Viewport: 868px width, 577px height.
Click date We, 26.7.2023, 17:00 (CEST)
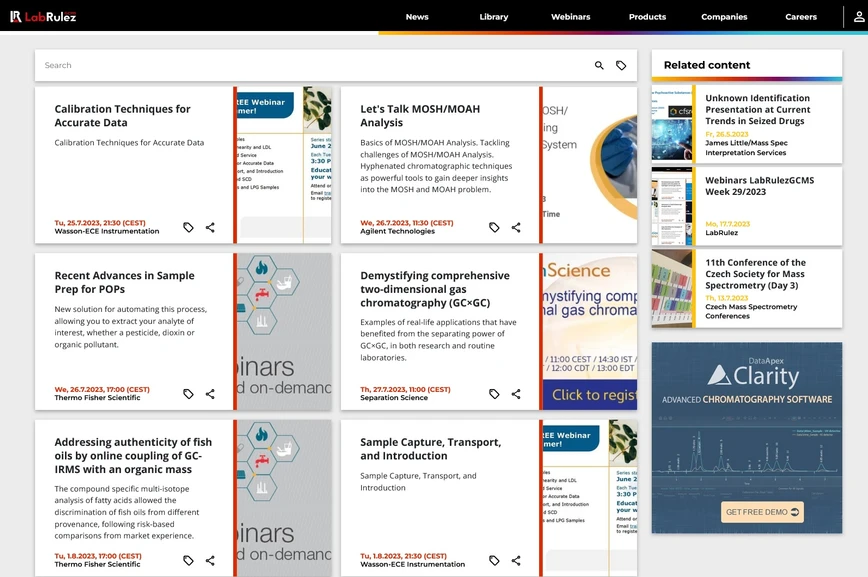tap(102, 389)
